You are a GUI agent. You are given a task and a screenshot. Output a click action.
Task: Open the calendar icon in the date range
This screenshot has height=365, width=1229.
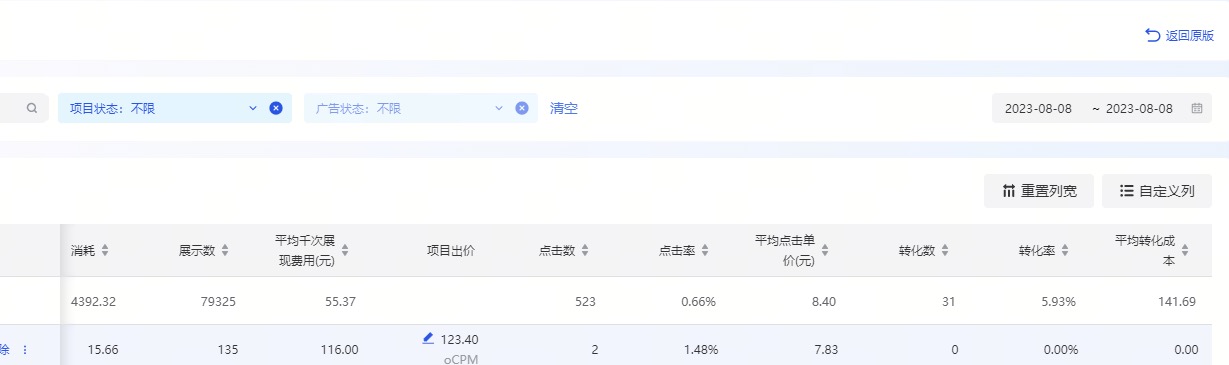click(1196, 108)
